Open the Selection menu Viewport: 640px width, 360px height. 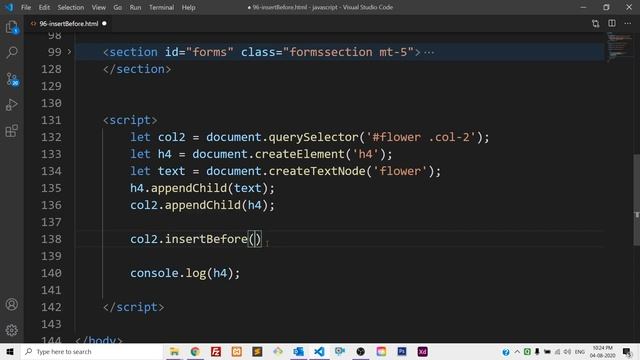point(71,7)
